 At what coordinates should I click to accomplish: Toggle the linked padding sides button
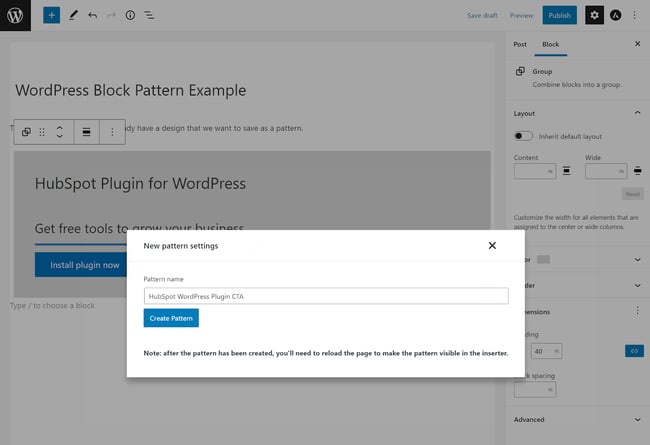[x=633, y=351]
